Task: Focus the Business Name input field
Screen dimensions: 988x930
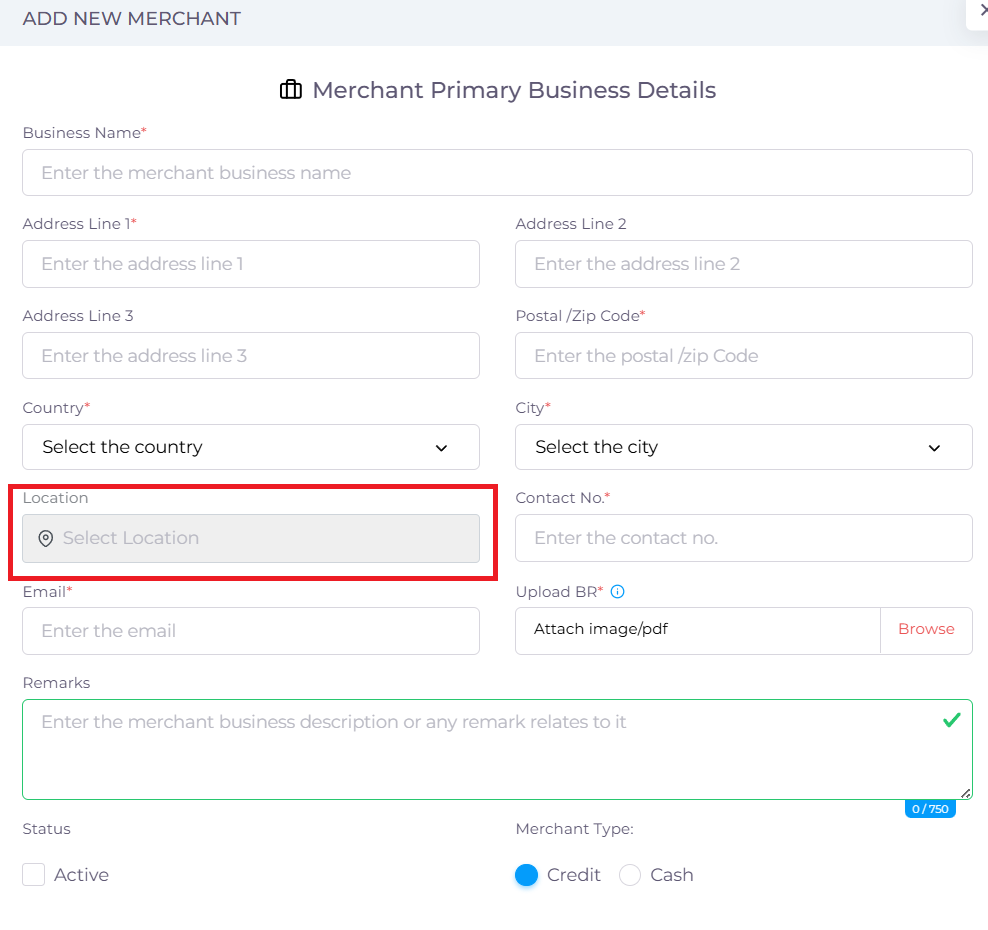Action: click(x=497, y=173)
